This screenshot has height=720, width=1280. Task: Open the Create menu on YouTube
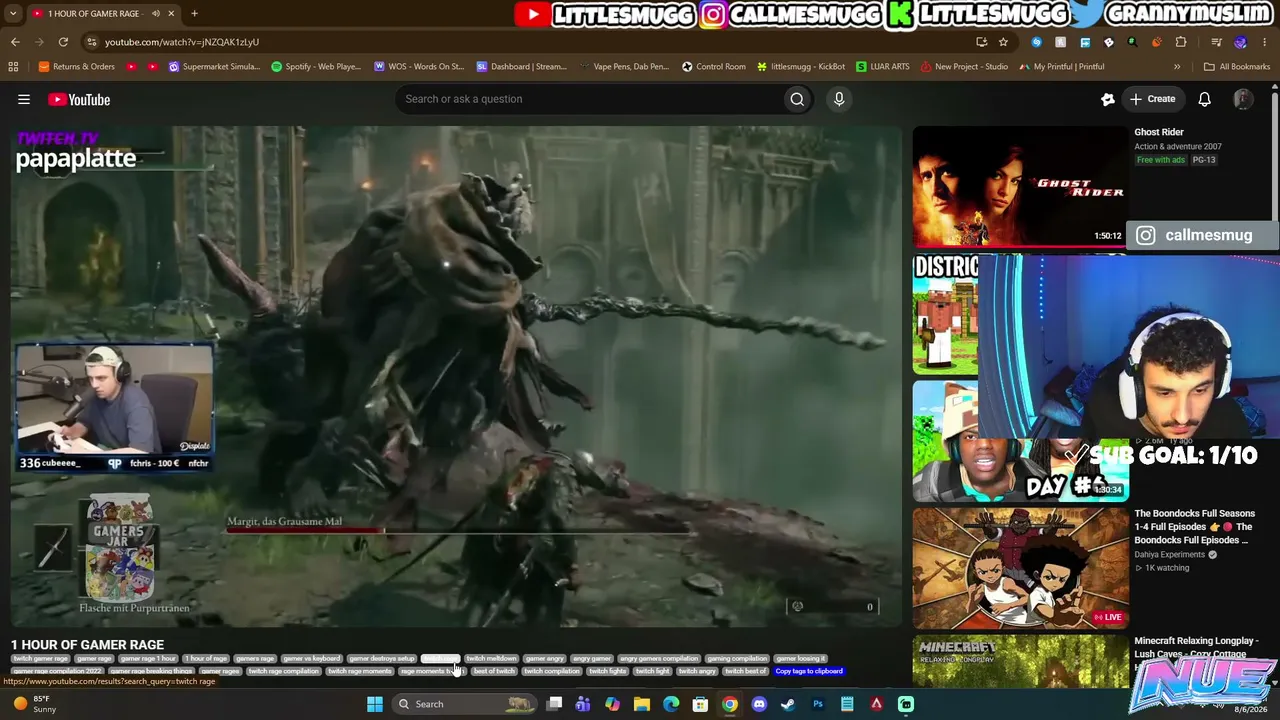pos(1151,99)
